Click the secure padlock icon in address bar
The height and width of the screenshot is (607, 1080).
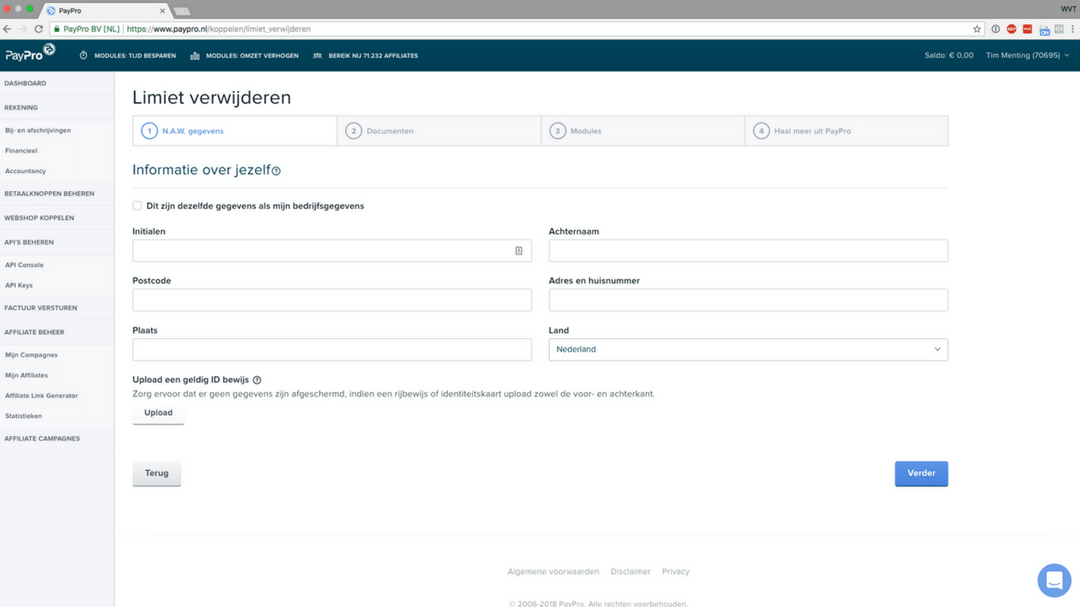56,29
